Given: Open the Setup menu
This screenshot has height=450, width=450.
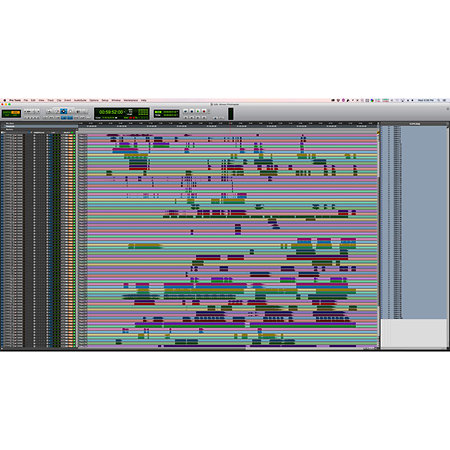Looking at the screenshot, I should 105,100.
